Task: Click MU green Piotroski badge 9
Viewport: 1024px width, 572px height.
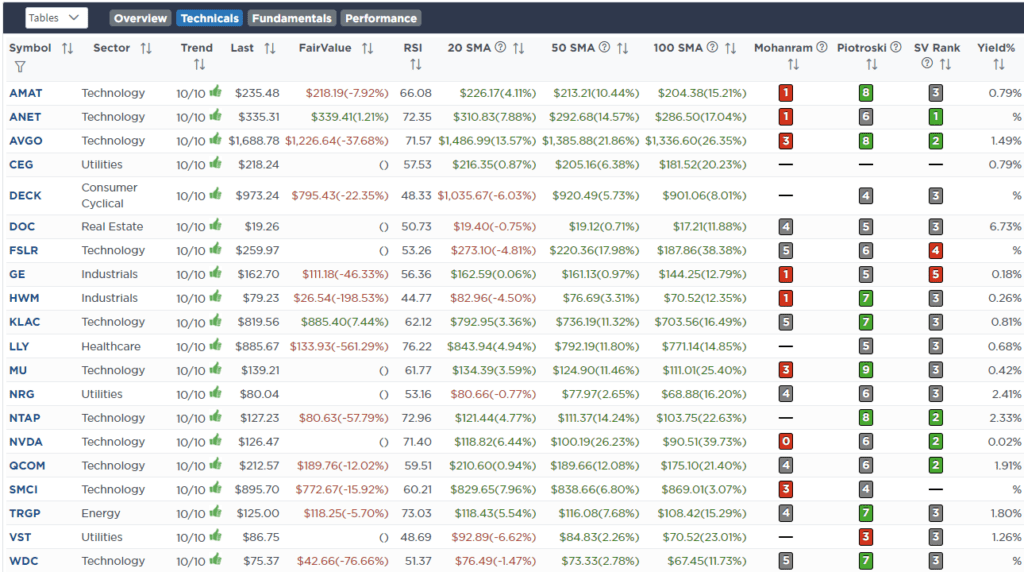Action: coord(866,370)
